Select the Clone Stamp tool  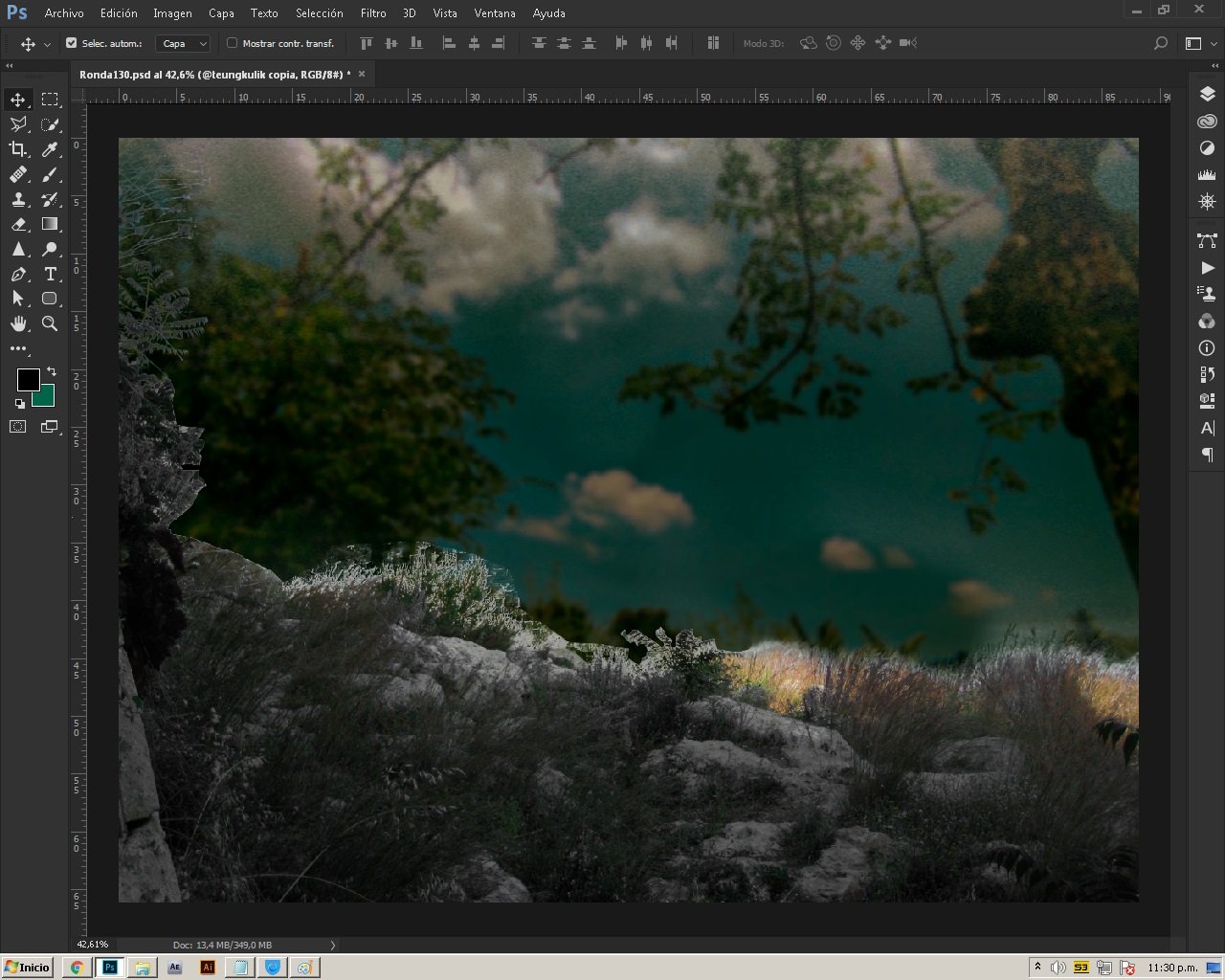pyautogui.click(x=18, y=199)
